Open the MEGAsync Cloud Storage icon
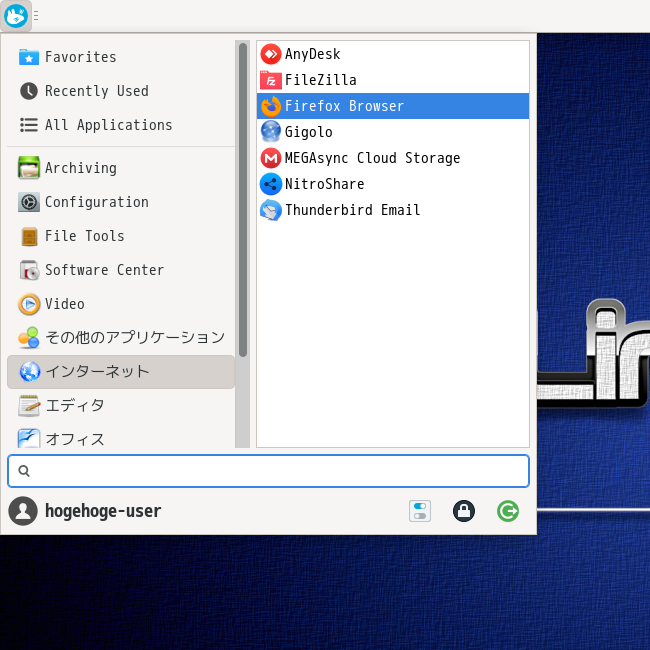Image resolution: width=650 pixels, height=650 pixels. click(x=271, y=158)
